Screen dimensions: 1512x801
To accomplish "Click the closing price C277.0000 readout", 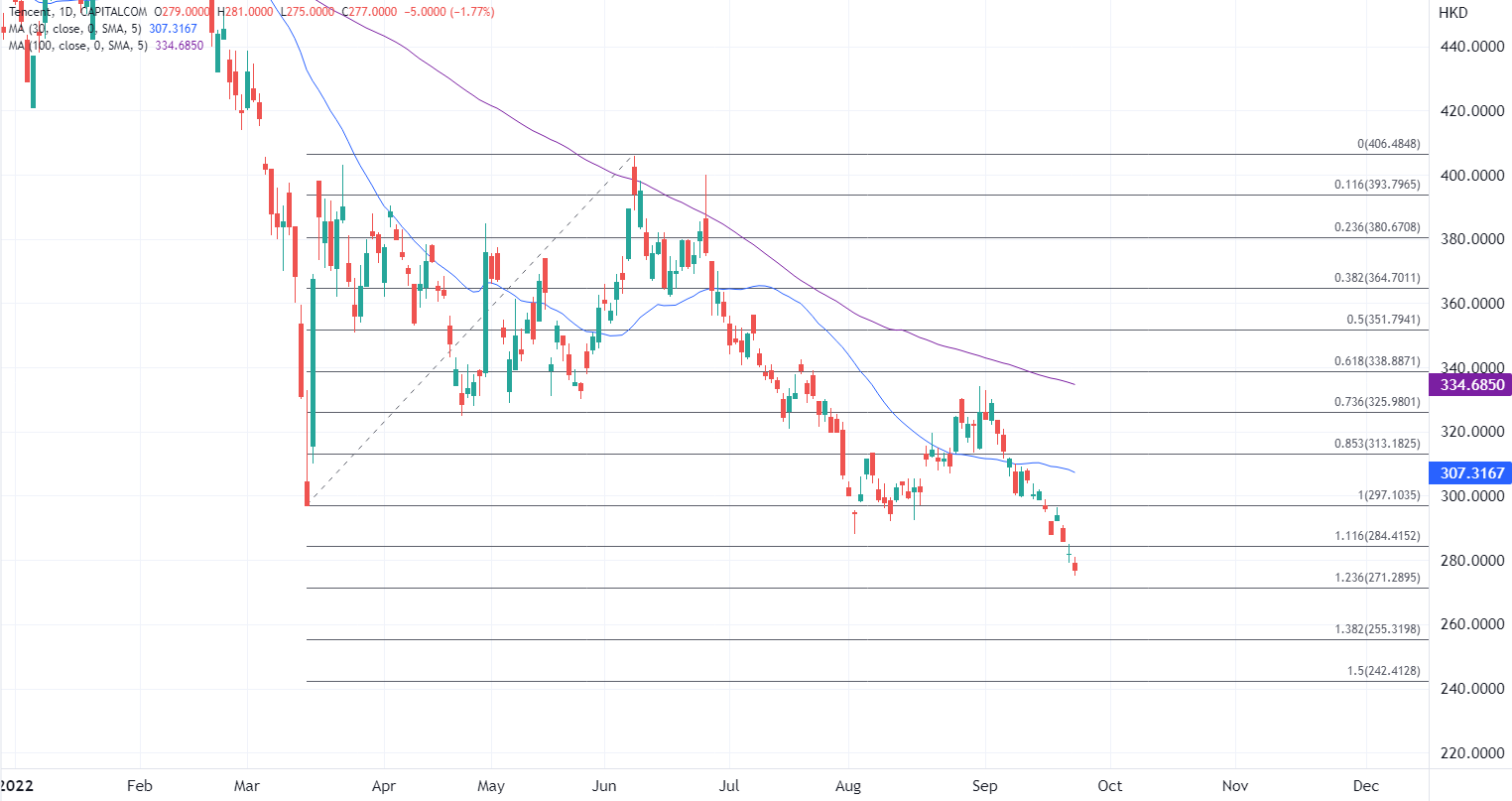I will 368,12.
